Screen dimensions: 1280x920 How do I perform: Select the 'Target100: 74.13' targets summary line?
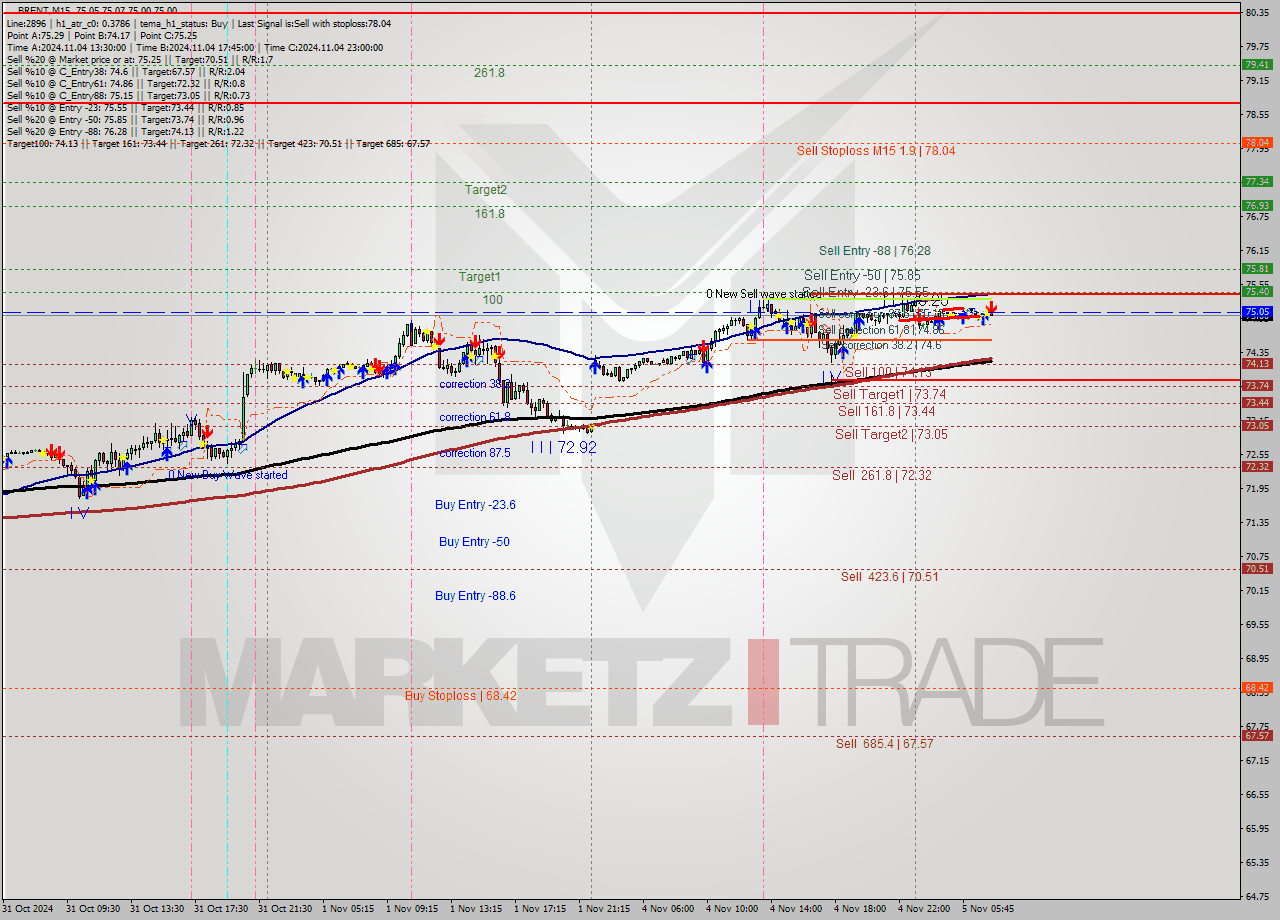coord(218,143)
